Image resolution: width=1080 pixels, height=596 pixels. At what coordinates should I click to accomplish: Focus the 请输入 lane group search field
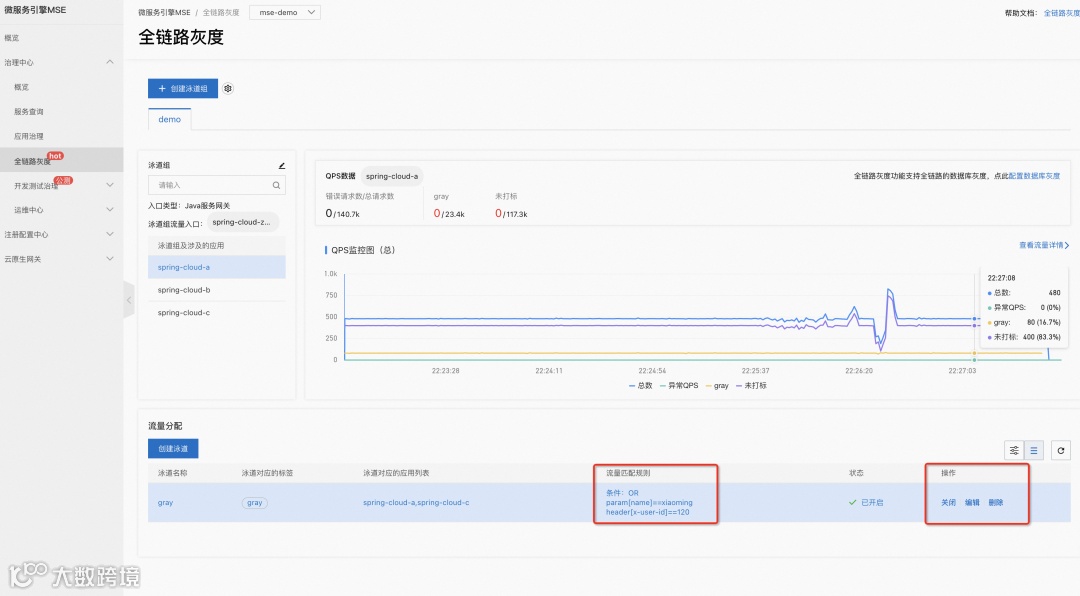[x=216, y=185]
